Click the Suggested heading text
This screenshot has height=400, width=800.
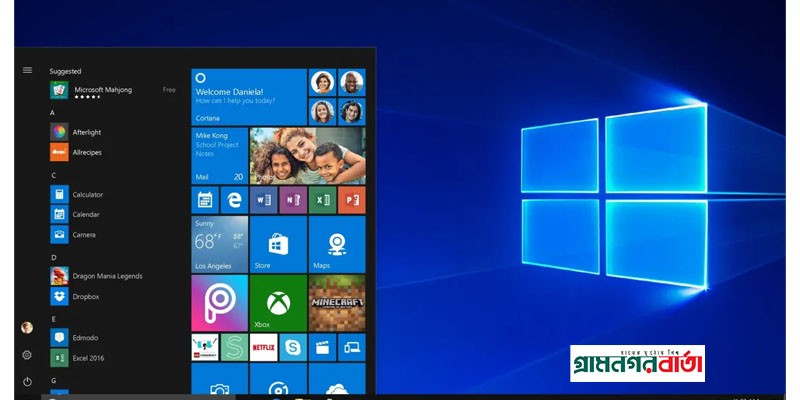click(x=65, y=71)
